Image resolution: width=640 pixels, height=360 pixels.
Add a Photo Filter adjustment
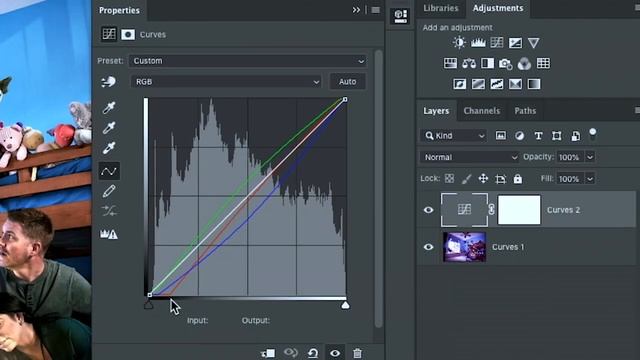click(506, 64)
